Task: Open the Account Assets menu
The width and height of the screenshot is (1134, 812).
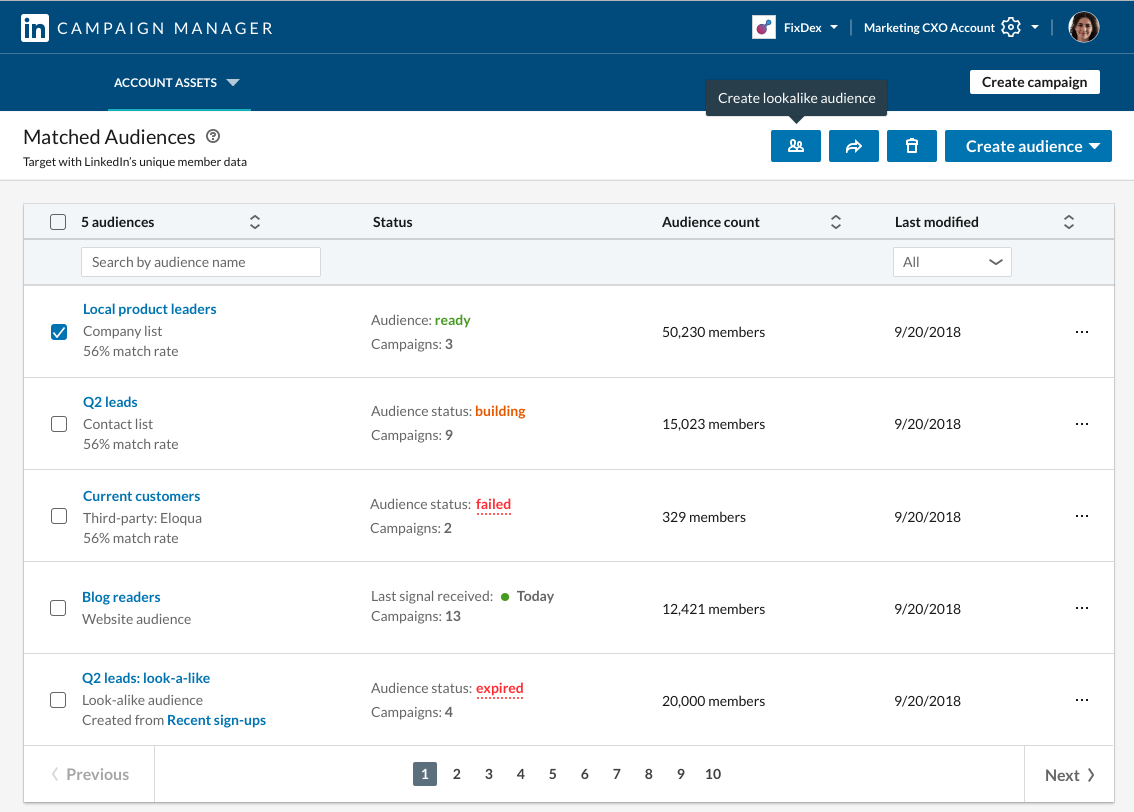Action: [177, 83]
